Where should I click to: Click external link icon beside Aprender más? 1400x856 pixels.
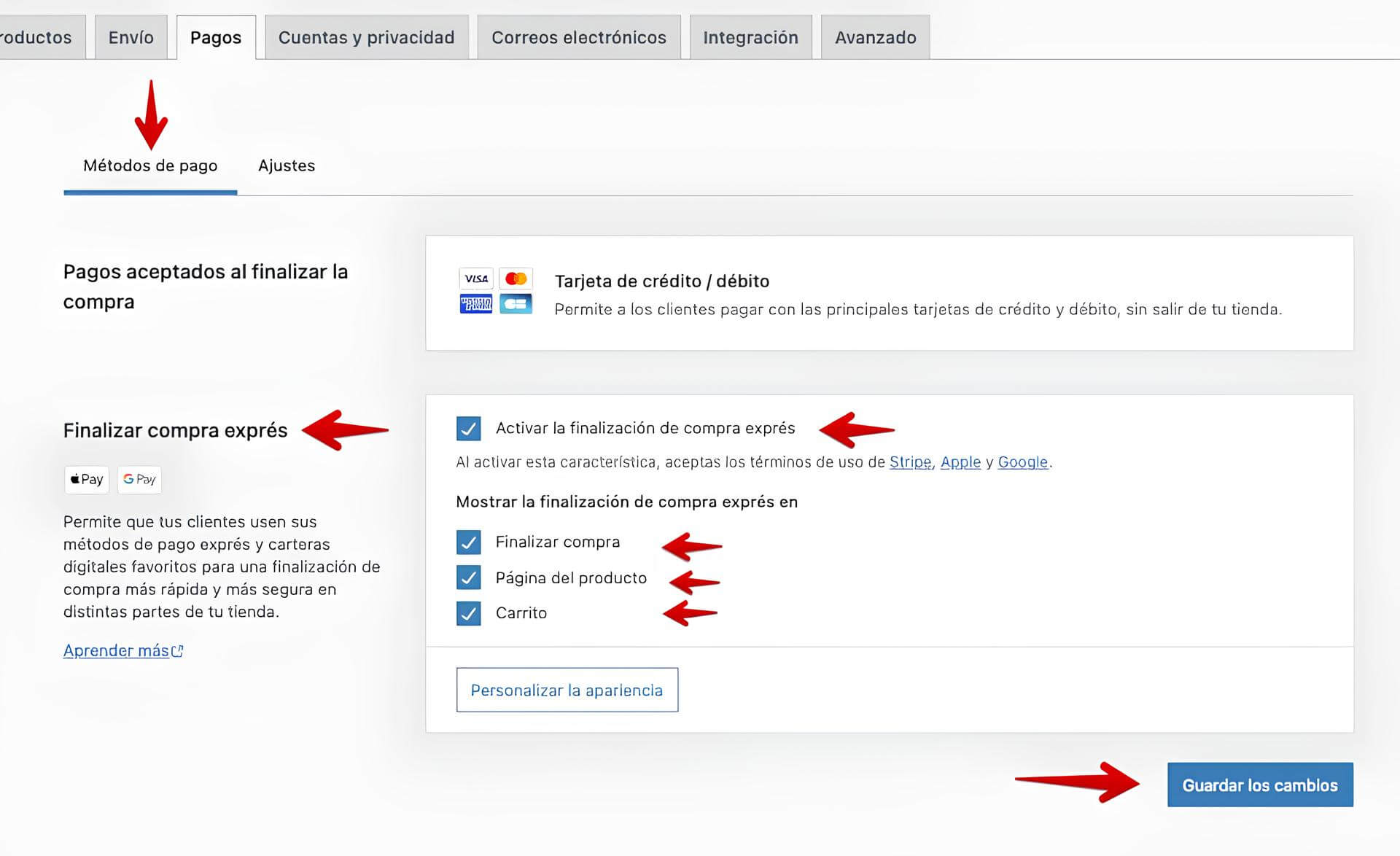point(177,651)
